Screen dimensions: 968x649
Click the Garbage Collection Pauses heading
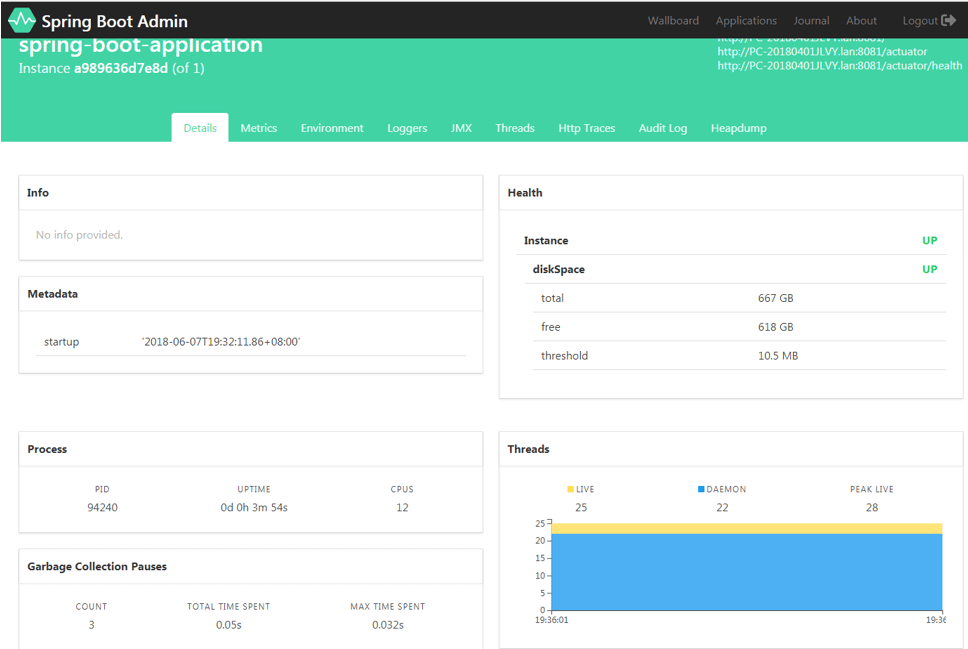pos(97,566)
